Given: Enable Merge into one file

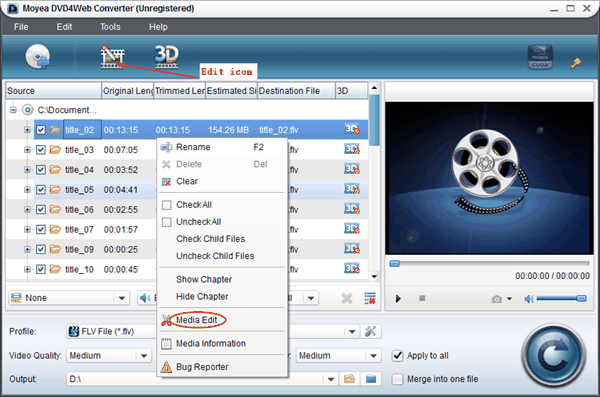Looking at the screenshot, I should (398, 379).
